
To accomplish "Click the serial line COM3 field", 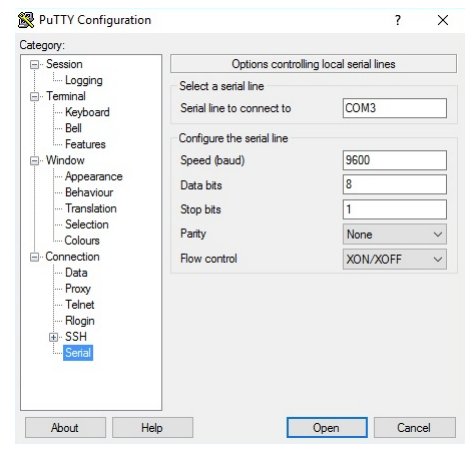I will click(x=395, y=108).
